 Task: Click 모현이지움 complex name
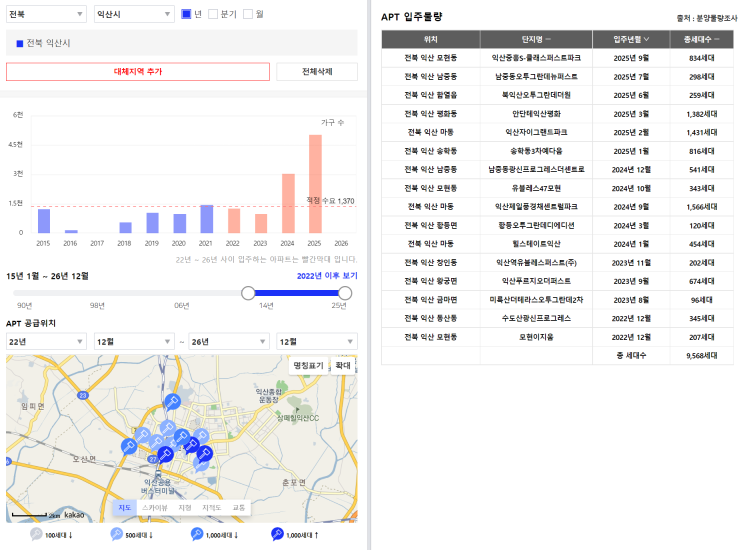click(x=536, y=337)
